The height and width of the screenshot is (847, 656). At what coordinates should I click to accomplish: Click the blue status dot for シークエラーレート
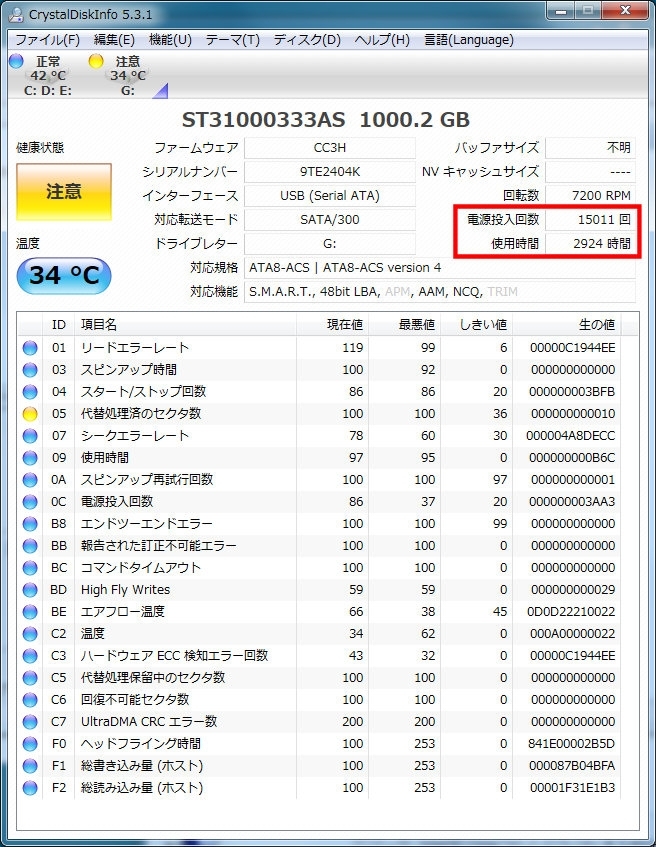[x=30, y=436]
